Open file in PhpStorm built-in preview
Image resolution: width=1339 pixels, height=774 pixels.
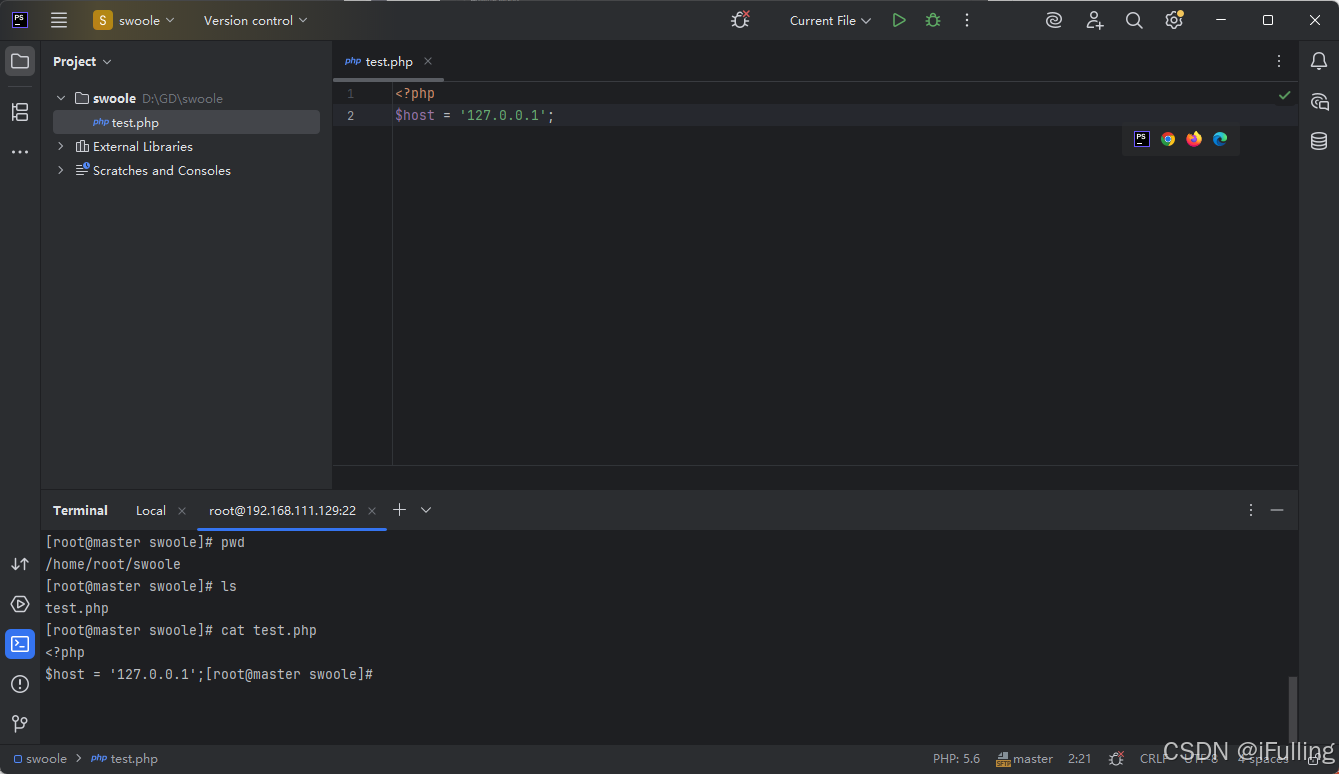[x=1142, y=139]
